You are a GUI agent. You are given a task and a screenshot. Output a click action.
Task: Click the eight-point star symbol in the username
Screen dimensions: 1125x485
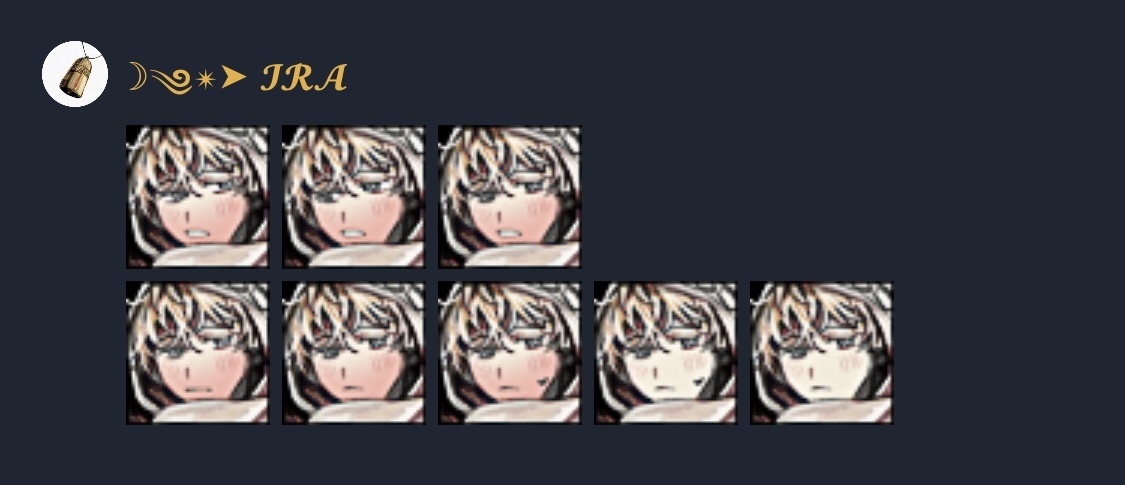(205, 79)
